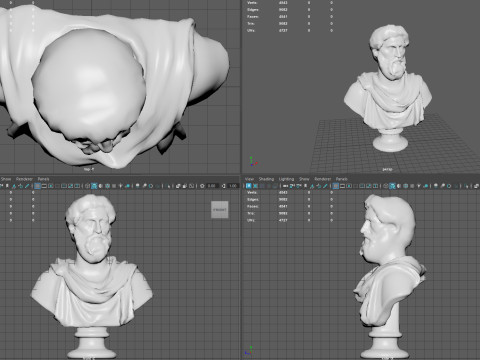The width and height of the screenshot is (480, 360).
Task: Toggle gate mask in side view toolbar
Action: coord(355,186)
